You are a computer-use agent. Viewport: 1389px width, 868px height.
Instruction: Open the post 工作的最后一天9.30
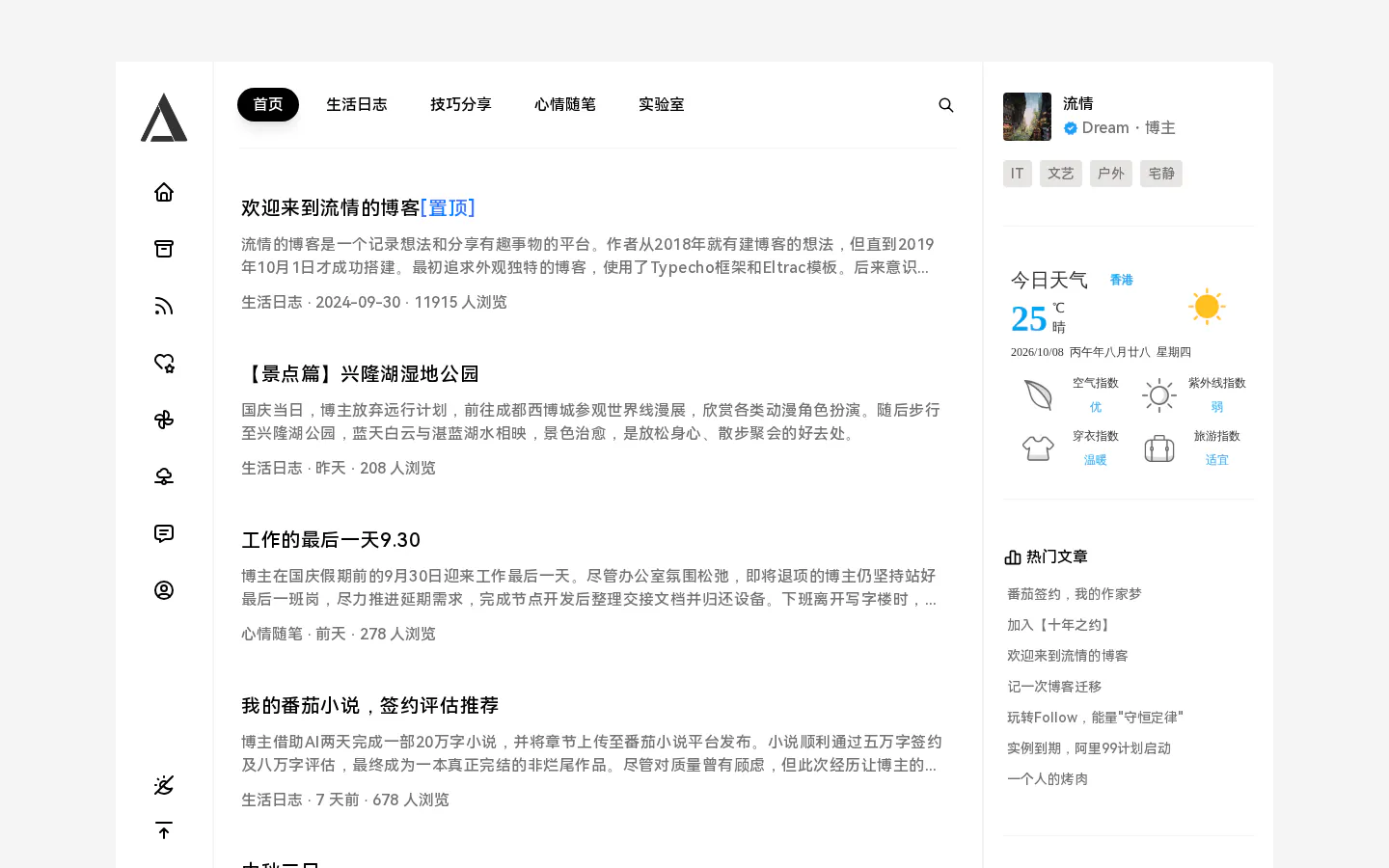click(331, 539)
